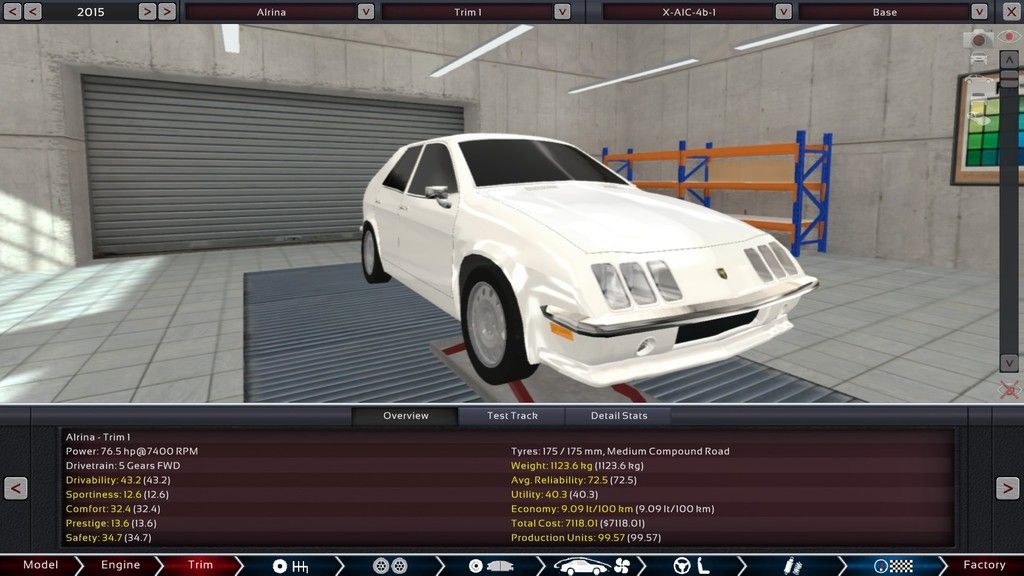Switch to the Test Track tab

(x=512, y=416)
